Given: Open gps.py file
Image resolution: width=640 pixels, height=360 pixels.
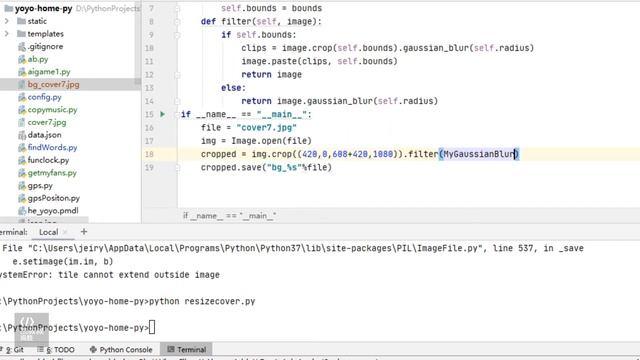Looking at the screenshot, I should (40, 186).
